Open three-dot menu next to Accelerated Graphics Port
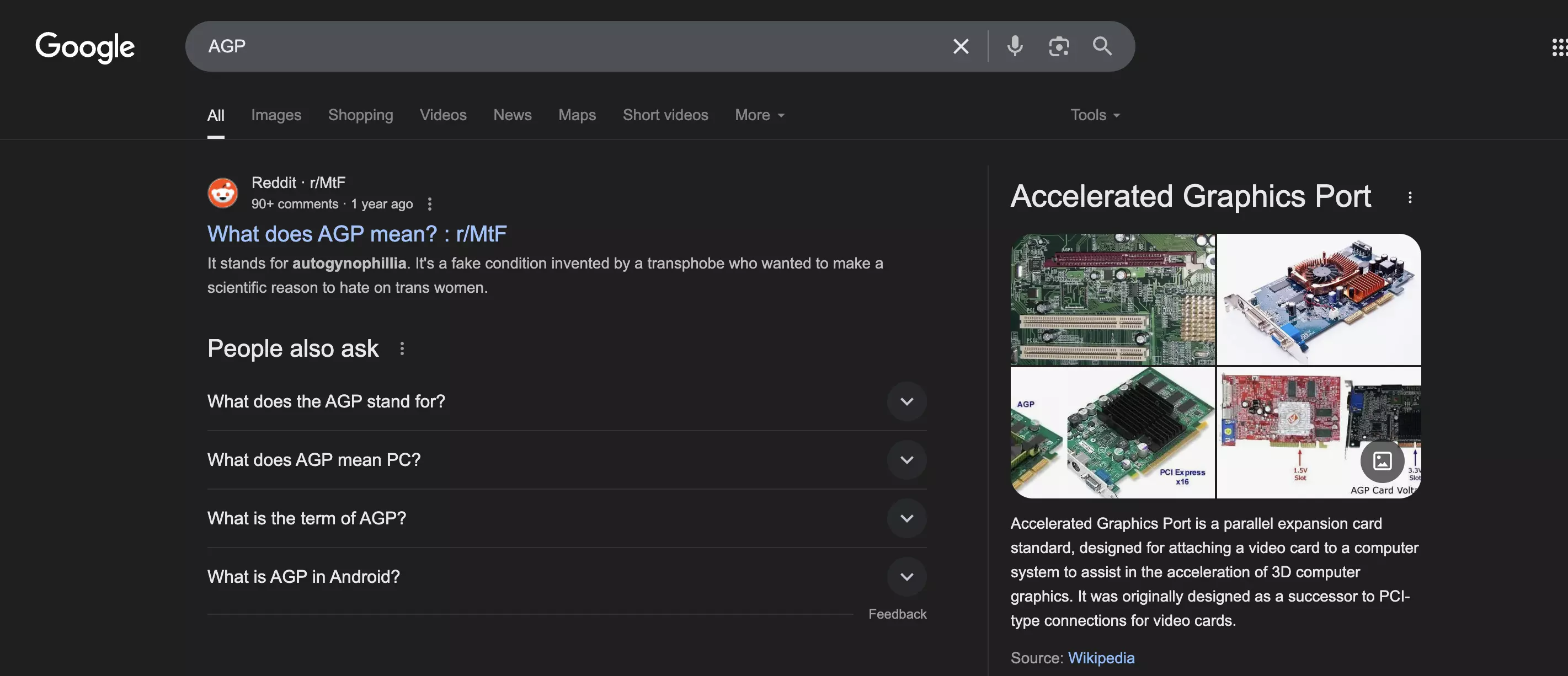The image size is (1568, 676). (x=1410, y=197)
